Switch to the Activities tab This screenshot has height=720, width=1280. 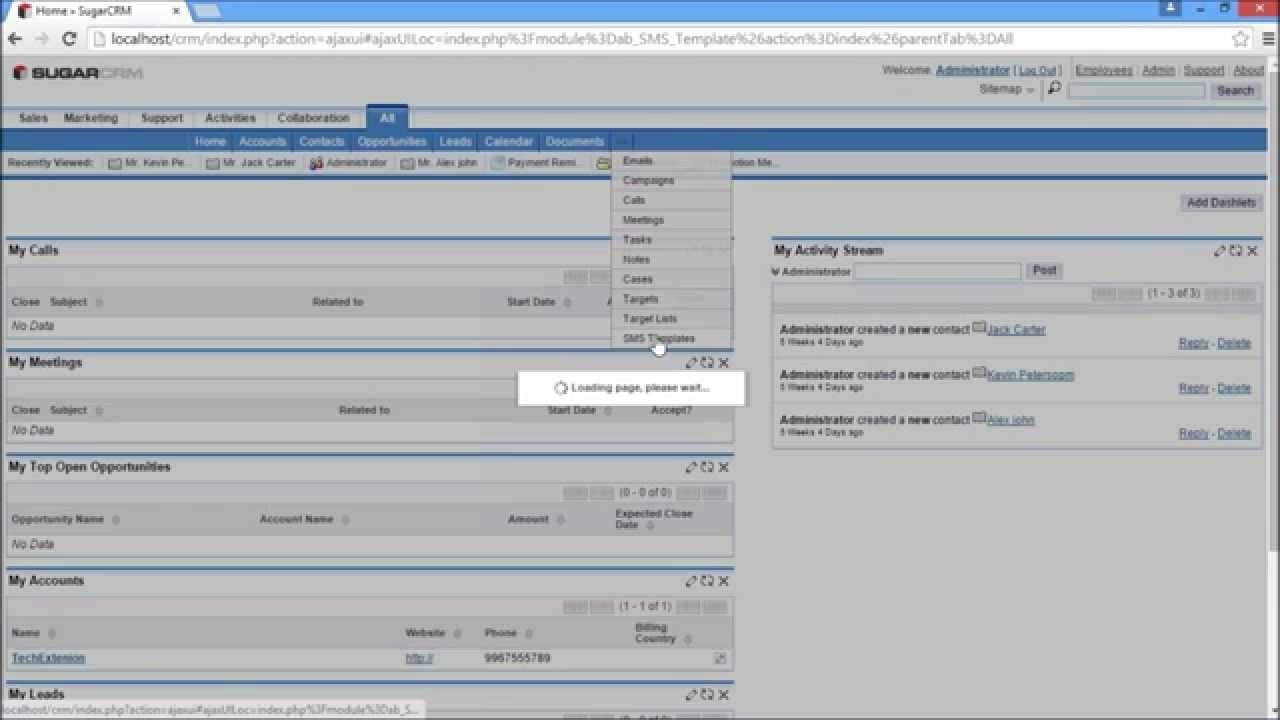pos(230,118)
